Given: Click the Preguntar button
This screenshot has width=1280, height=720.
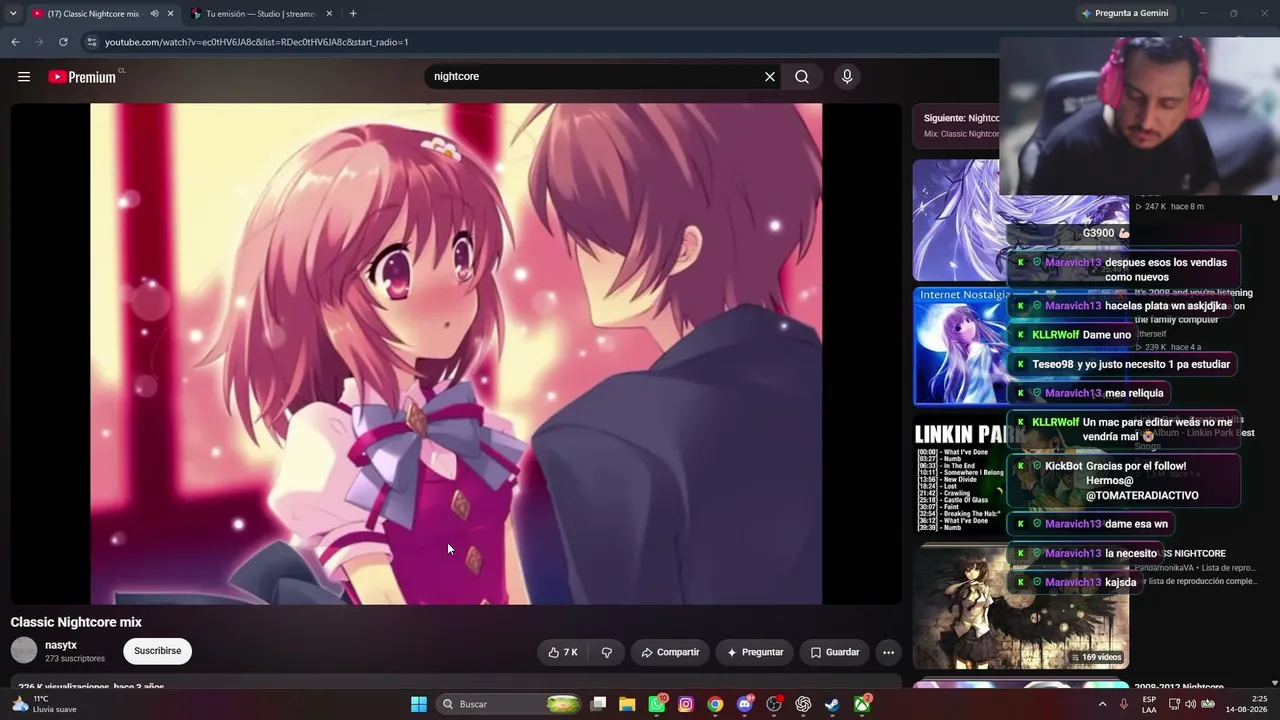Looking at the screenshot, I should point(755,652).
